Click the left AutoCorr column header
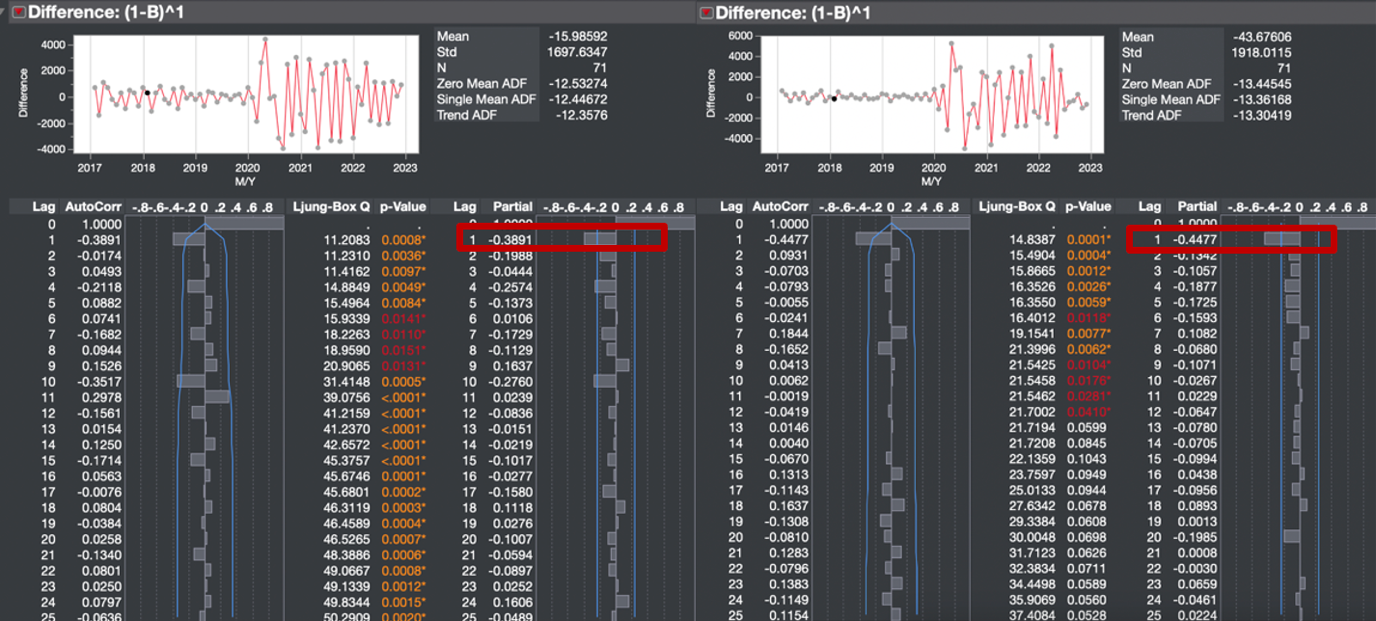Screen dimensions: 1376x621 click(x=93, y=207)
